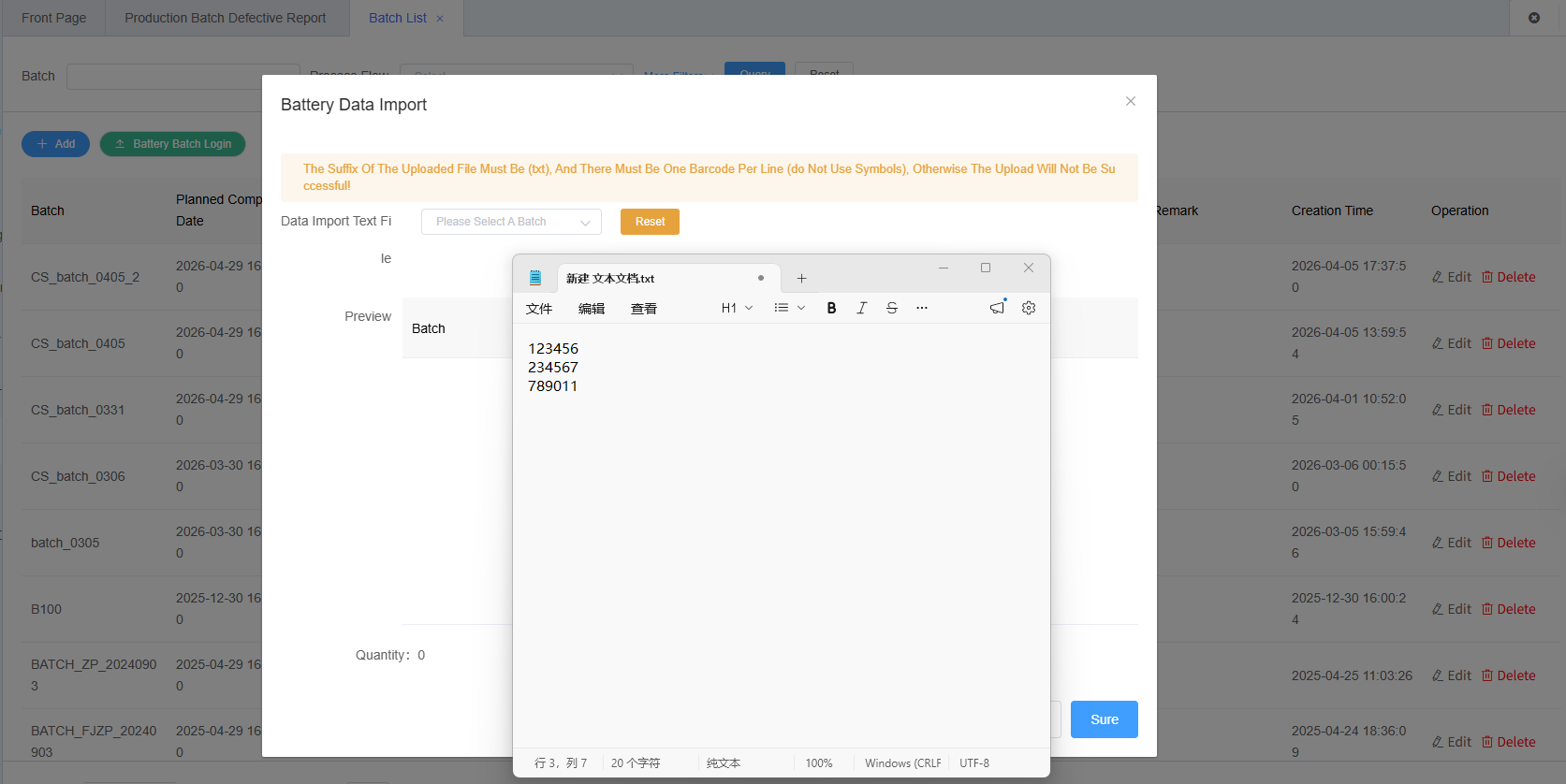Edit the CS_batch_0331 row

[x=1452, y=410]
